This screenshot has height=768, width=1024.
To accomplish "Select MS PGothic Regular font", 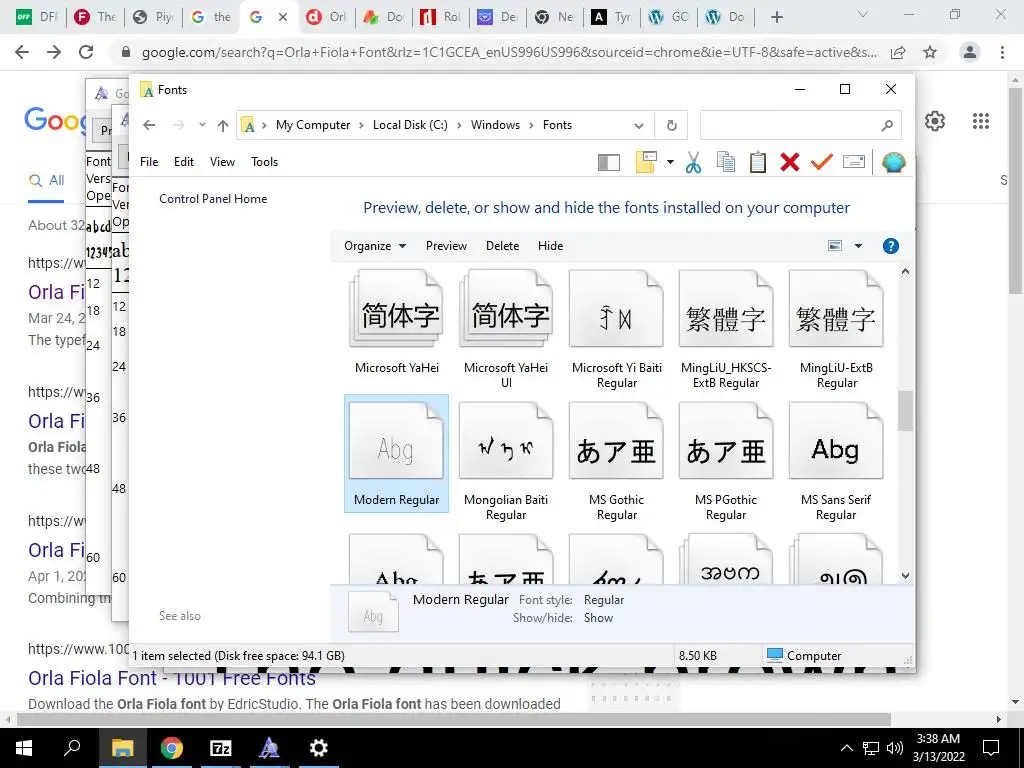I will coord(726,462).
